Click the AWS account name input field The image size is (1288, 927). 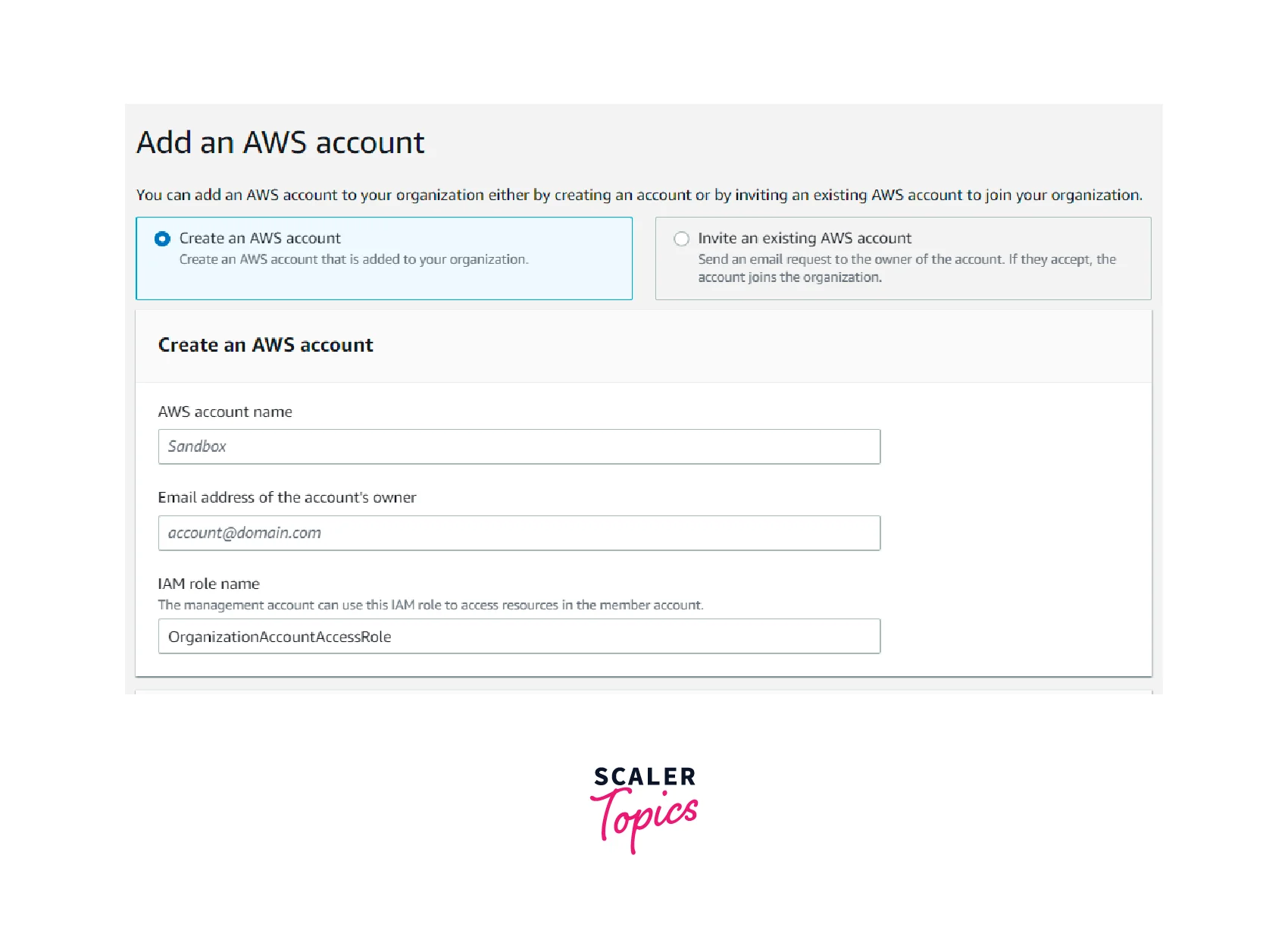(x=519, y=446)
